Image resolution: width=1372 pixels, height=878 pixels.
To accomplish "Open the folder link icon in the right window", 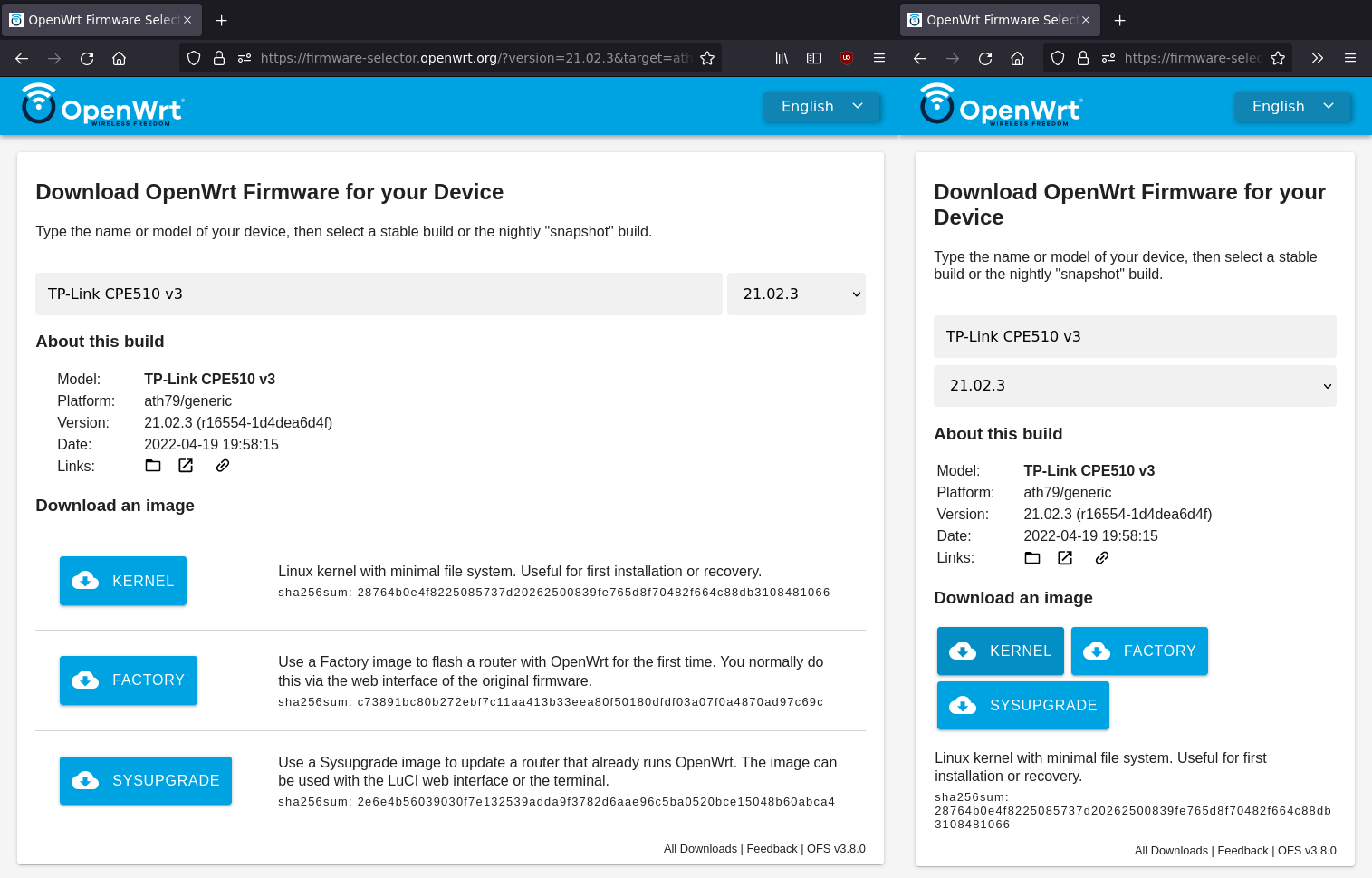I will tap(1031, 557).
